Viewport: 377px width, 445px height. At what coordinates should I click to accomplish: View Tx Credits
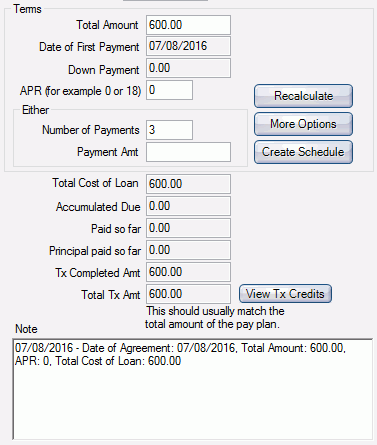coord(285,294)
